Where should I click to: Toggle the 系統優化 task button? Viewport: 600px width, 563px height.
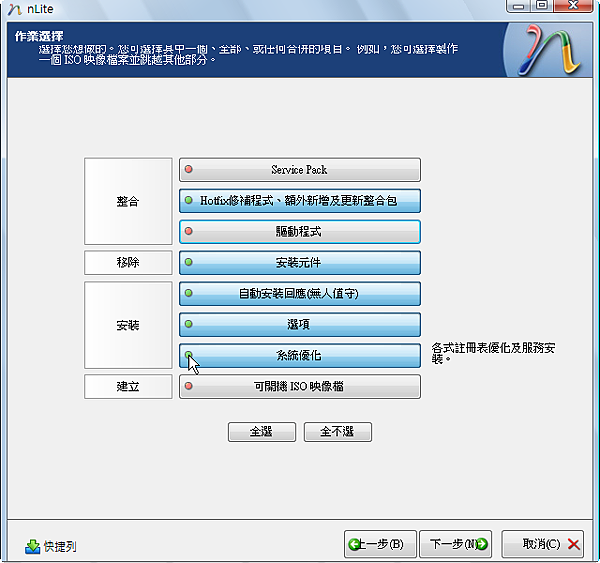(x=300, y=356)
